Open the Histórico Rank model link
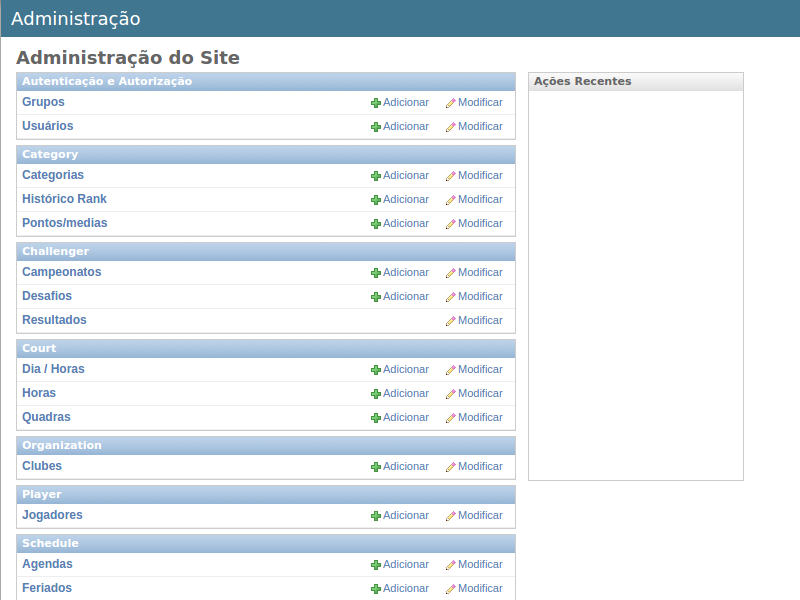This screenshot has width=800, height=600. pyautogui.click(x=64, y=199)
